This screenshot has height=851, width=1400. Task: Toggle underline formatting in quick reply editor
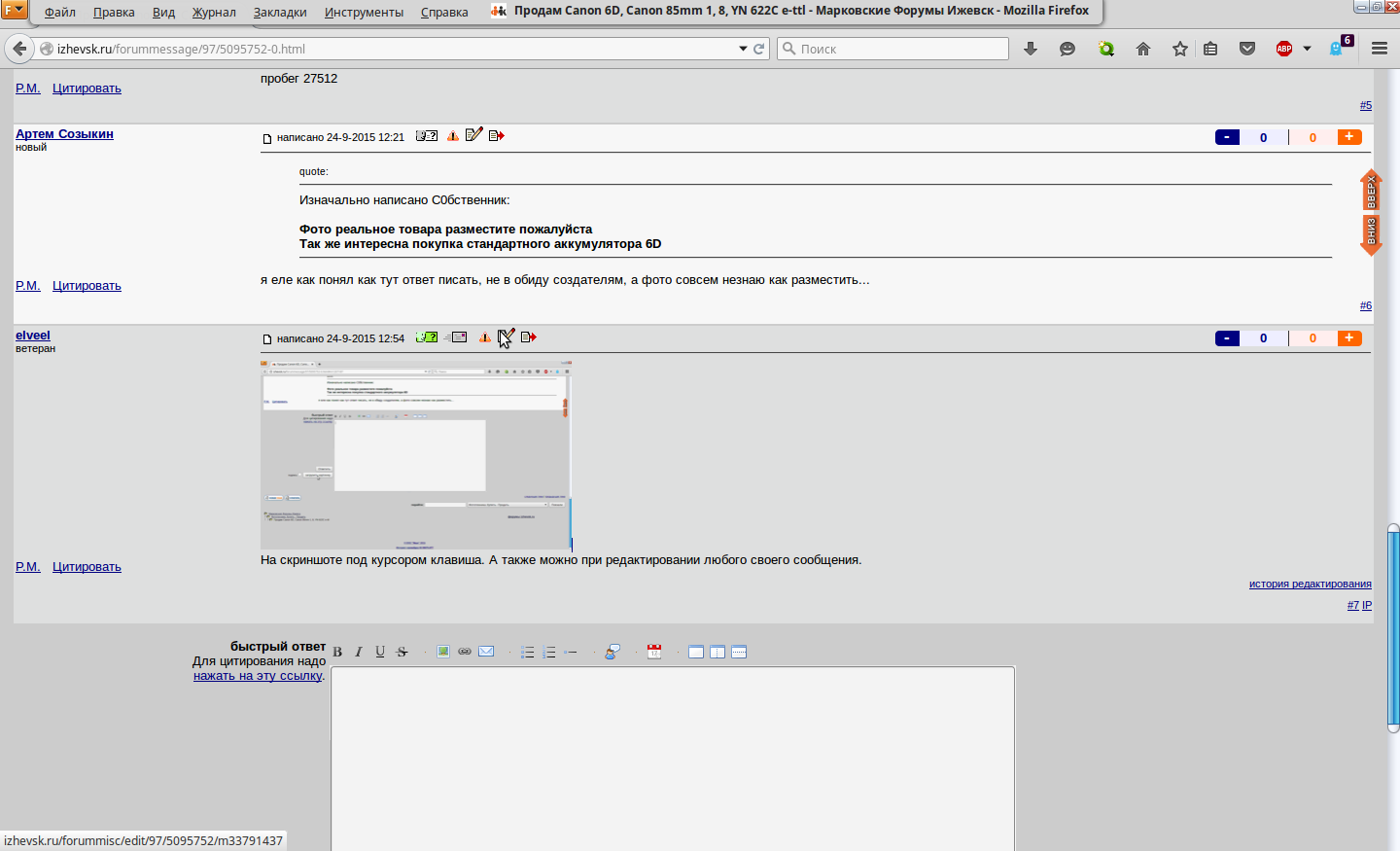pyautogui.click(x=380, y=652)
